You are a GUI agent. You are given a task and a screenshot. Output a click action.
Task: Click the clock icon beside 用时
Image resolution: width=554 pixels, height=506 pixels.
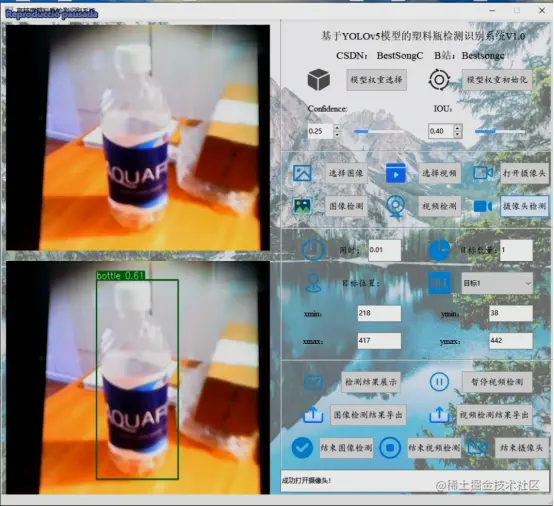[313, 250]
